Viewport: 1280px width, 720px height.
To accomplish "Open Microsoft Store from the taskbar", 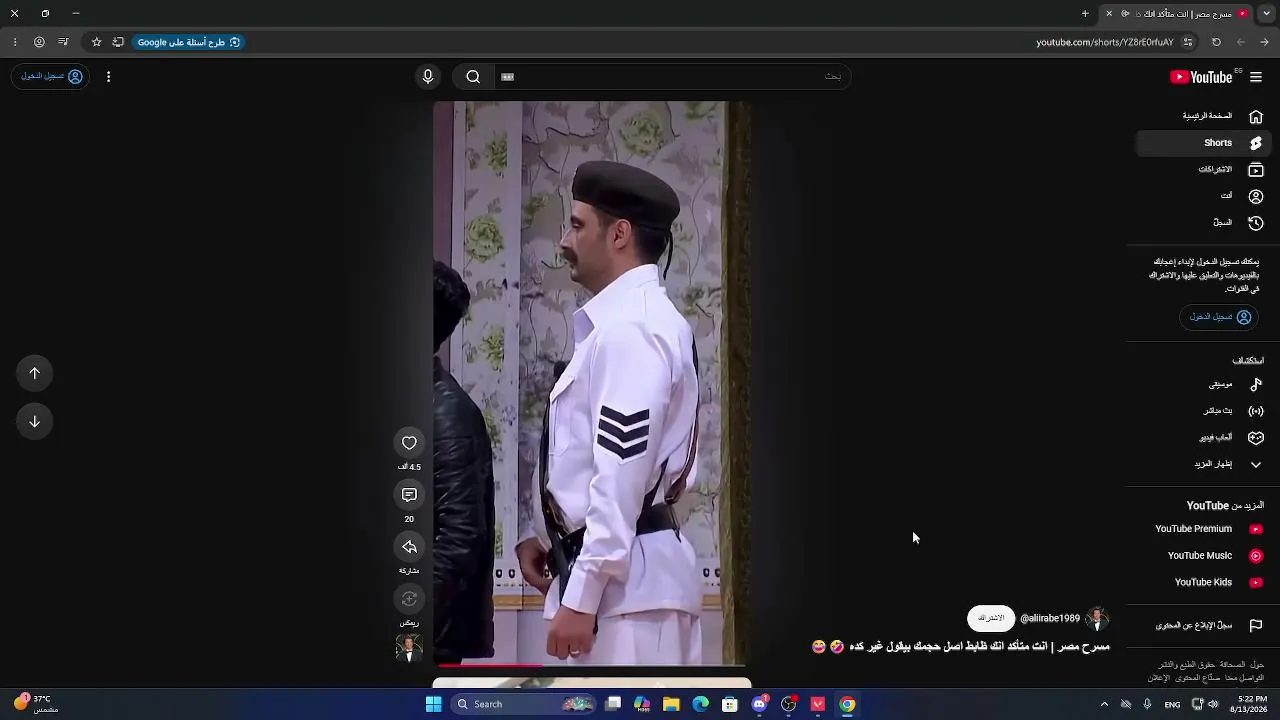I will click(x=729, y=704).
